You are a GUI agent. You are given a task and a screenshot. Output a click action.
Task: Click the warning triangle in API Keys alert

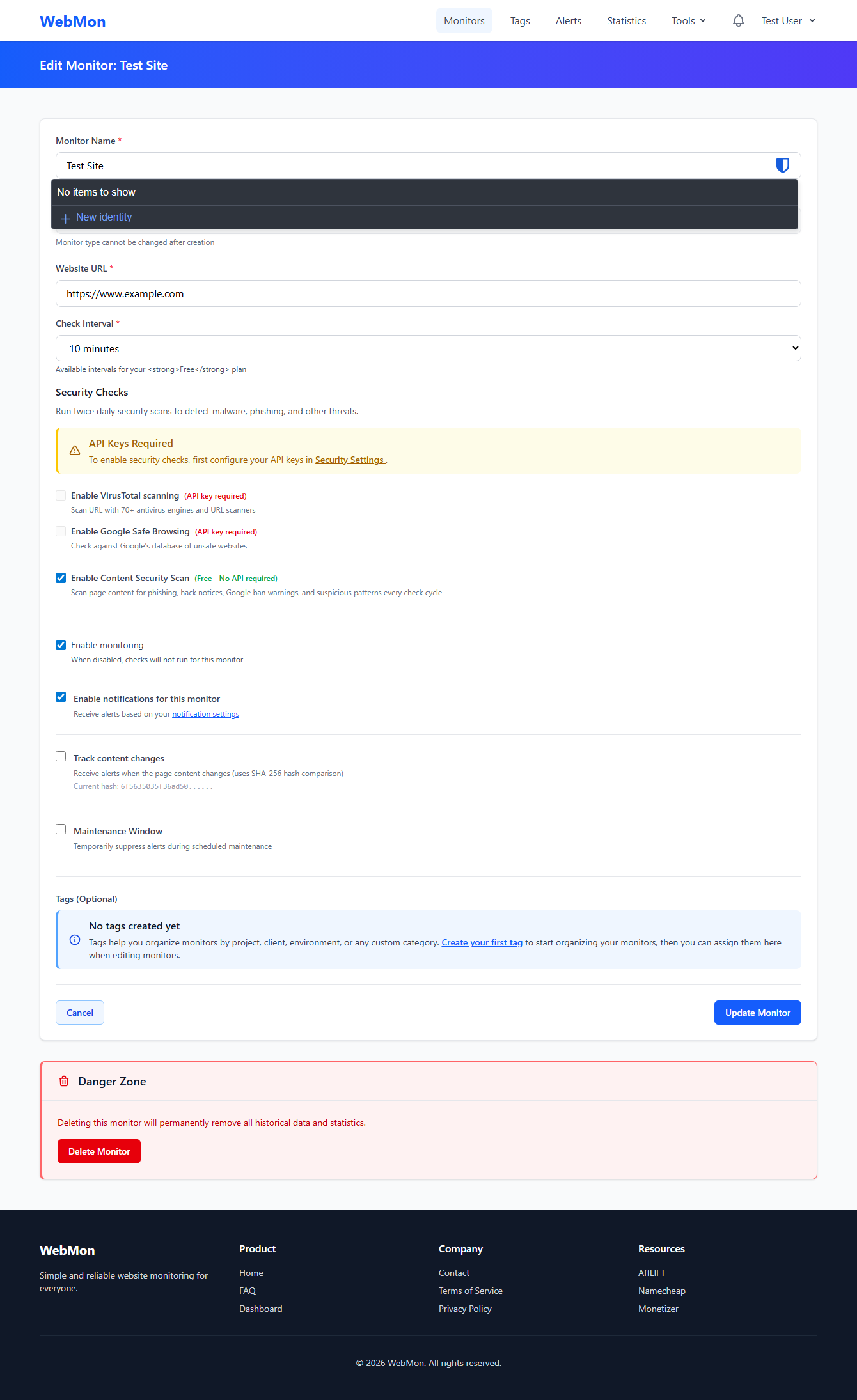(75, 451)
